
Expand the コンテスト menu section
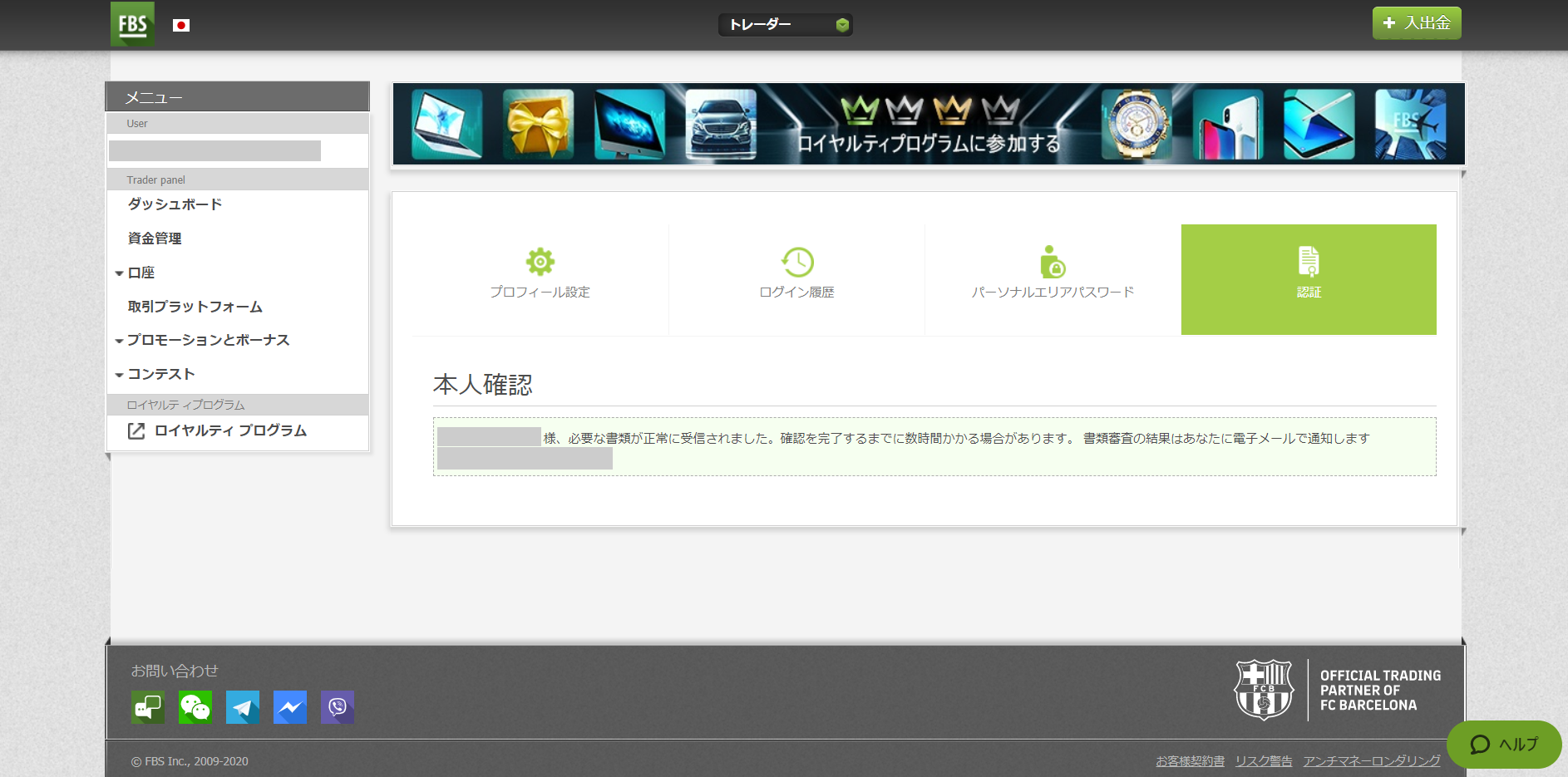tap(160, 374)
